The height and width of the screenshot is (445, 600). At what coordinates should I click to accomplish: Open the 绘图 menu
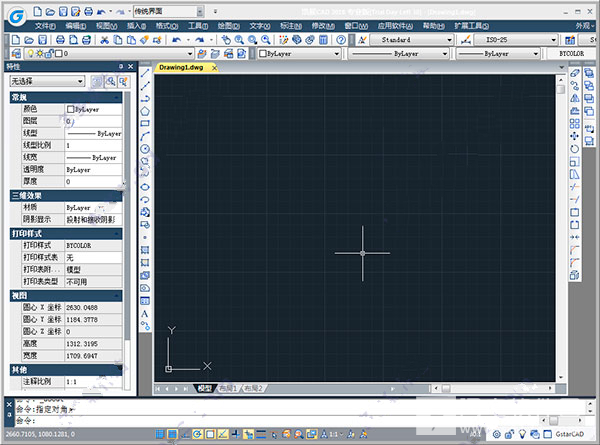click(228, 26)
